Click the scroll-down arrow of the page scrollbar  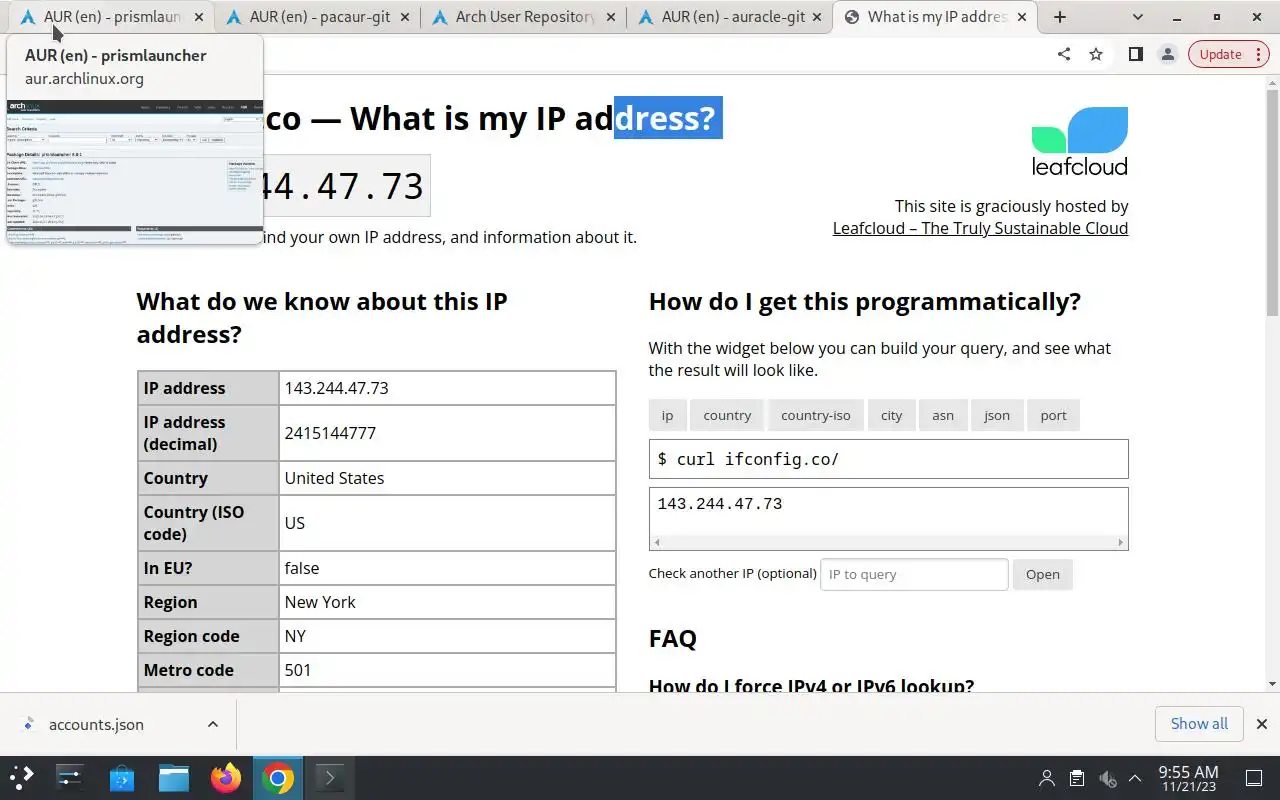point(1272,684)
